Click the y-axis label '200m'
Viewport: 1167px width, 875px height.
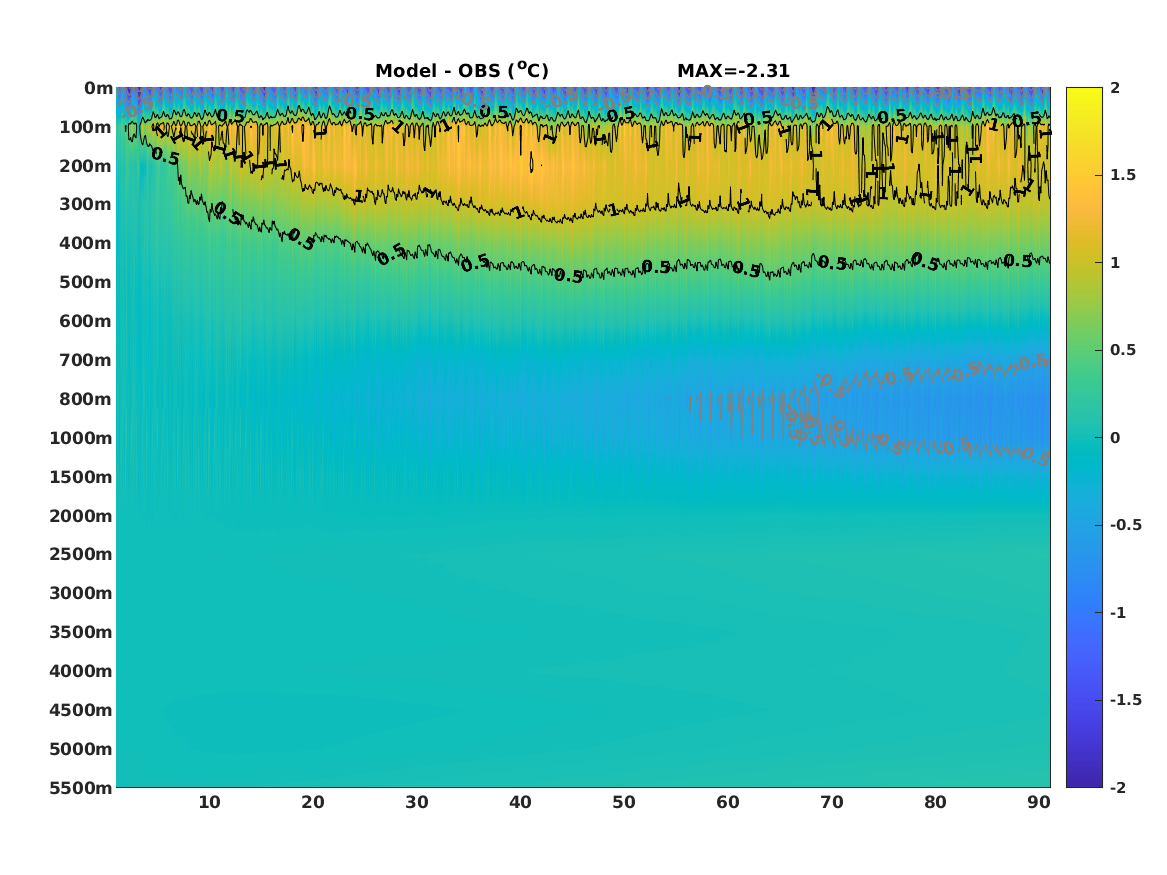[86, 166]
